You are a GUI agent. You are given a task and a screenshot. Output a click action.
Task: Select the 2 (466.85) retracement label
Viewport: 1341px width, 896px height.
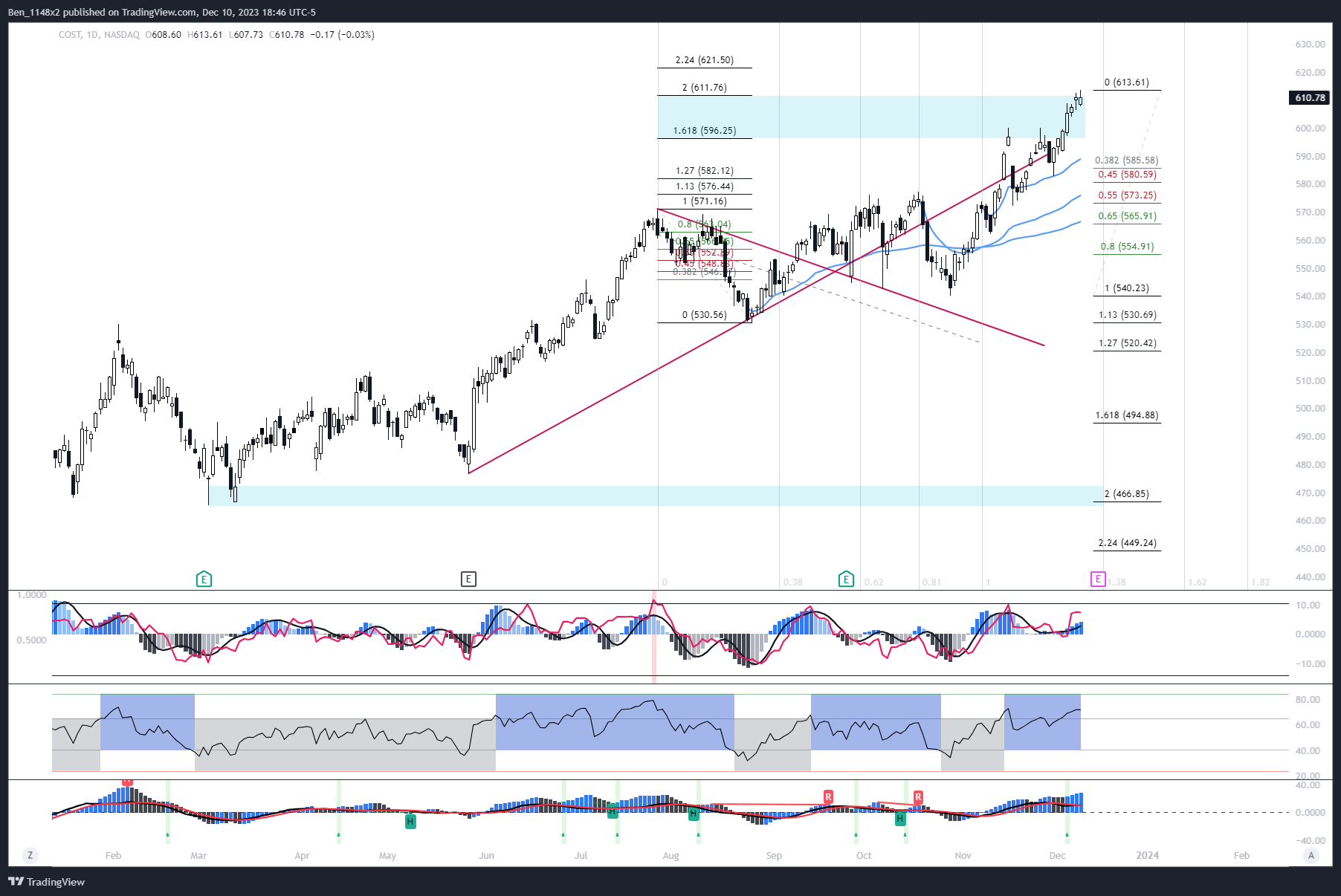(x=1126, y=494)
